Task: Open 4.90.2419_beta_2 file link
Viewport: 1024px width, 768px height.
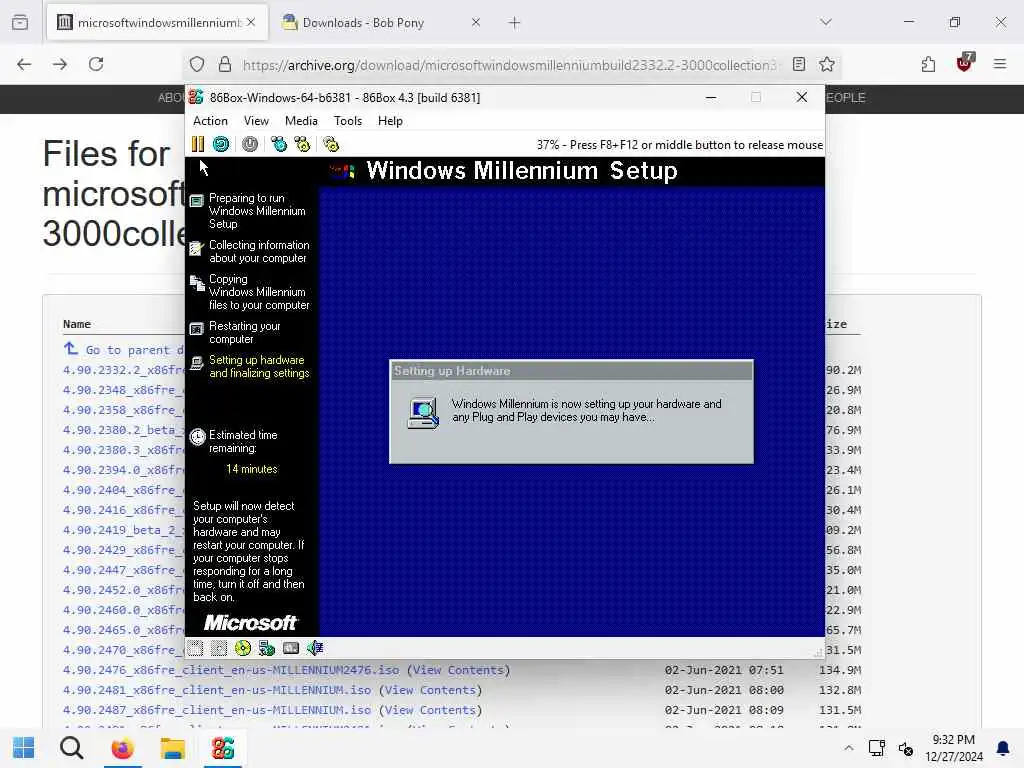Action: click(123, 530)
